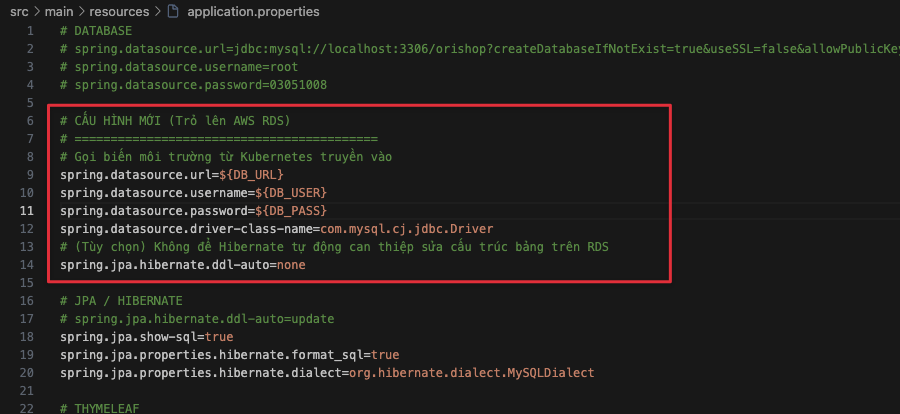Click the "# JPA / HIBERNATE" comment
The width and height of the screenshot is (900, 414).
coord(120,301)
